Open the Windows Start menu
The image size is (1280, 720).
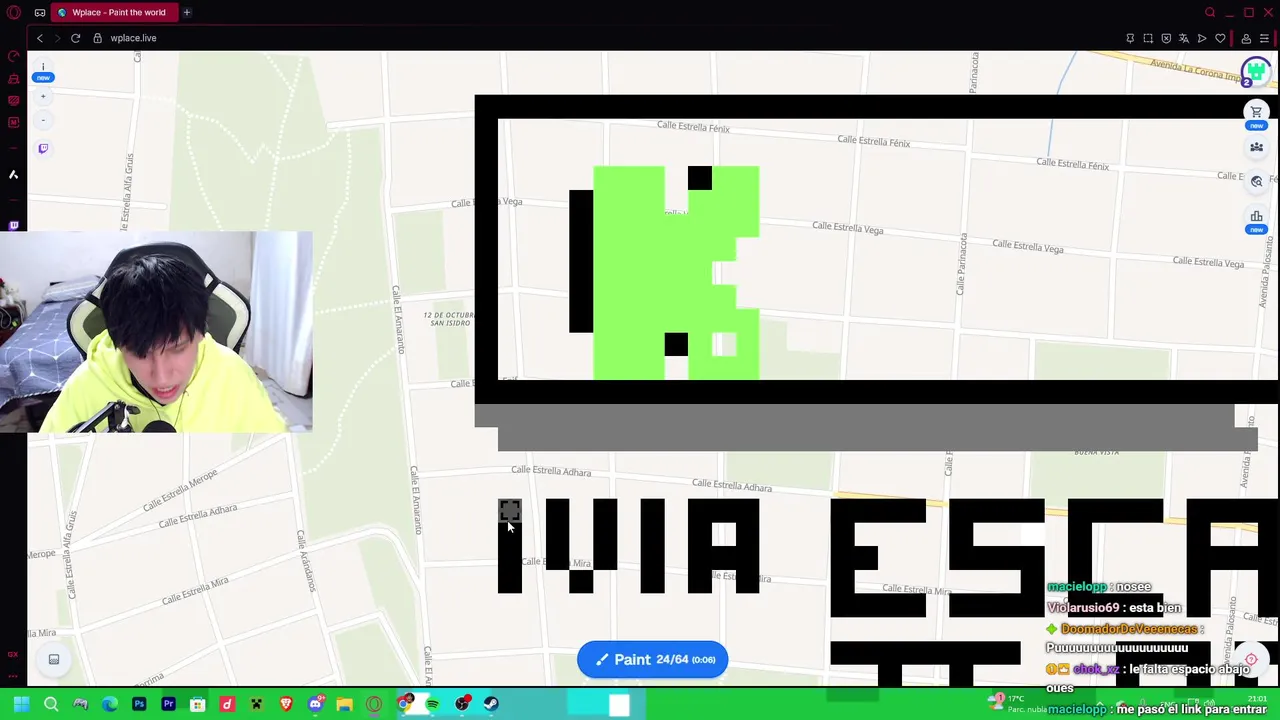point(21,704)
